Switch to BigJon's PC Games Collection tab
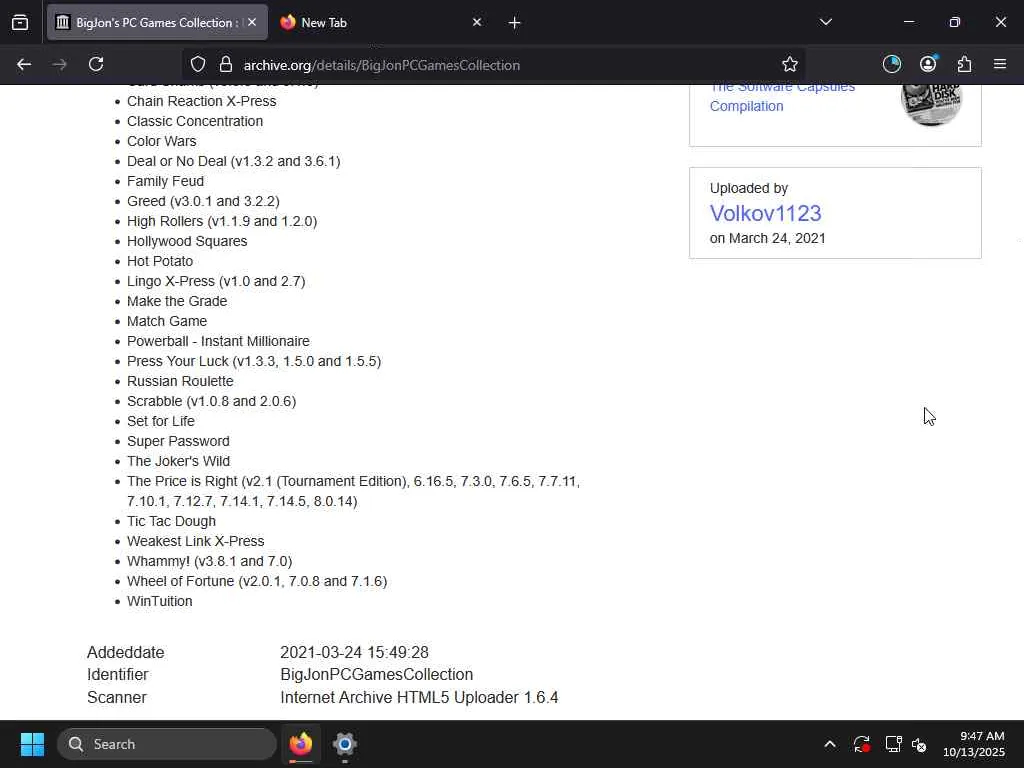The width and height of the screenshot is (1024, 768). tap(157, 22)
